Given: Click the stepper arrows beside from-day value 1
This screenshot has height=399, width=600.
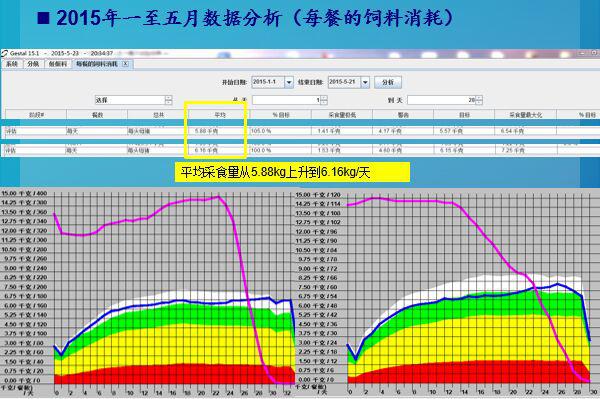Looking at the screenshot, I should 324,100.
